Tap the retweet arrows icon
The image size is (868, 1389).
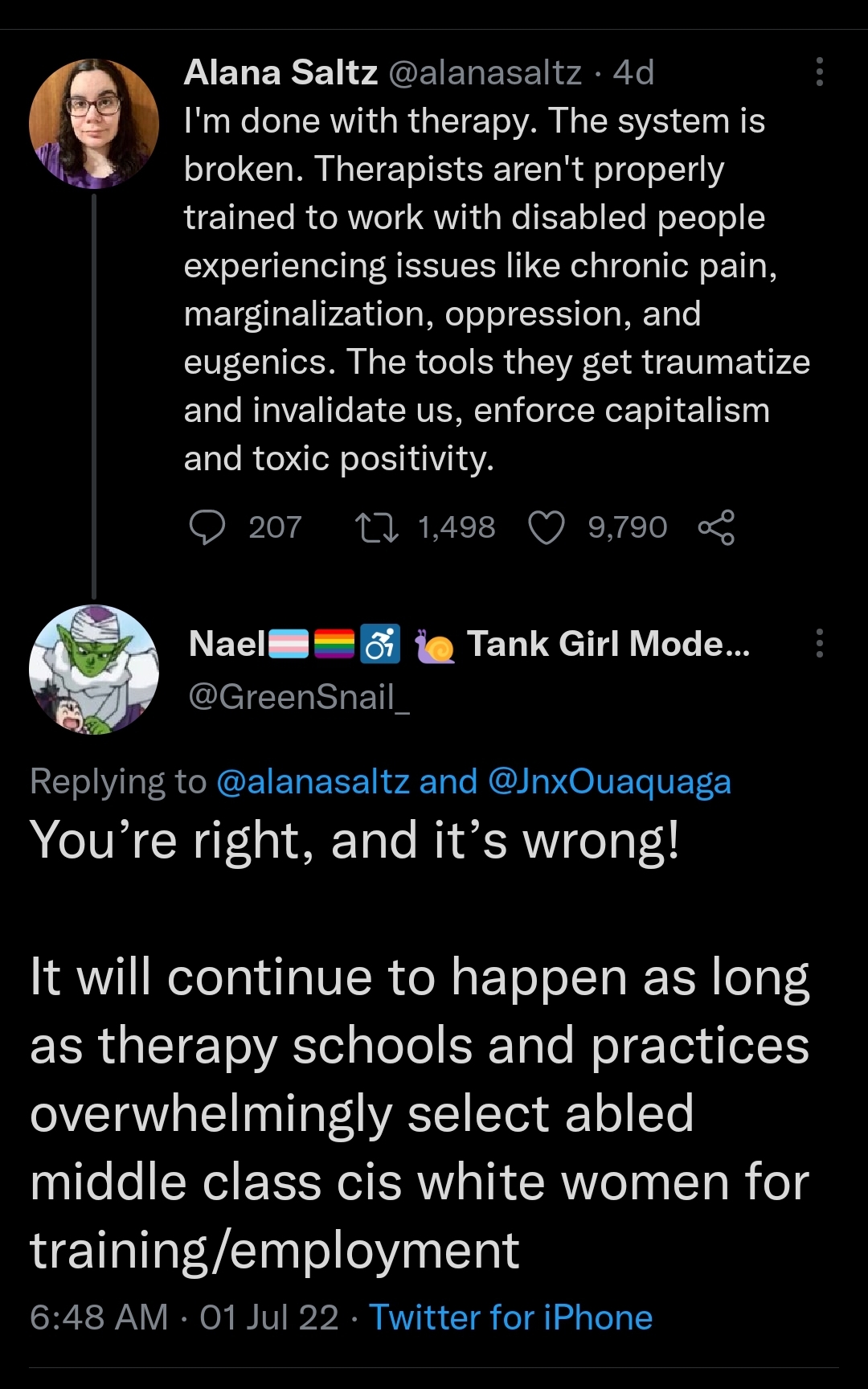376,528
